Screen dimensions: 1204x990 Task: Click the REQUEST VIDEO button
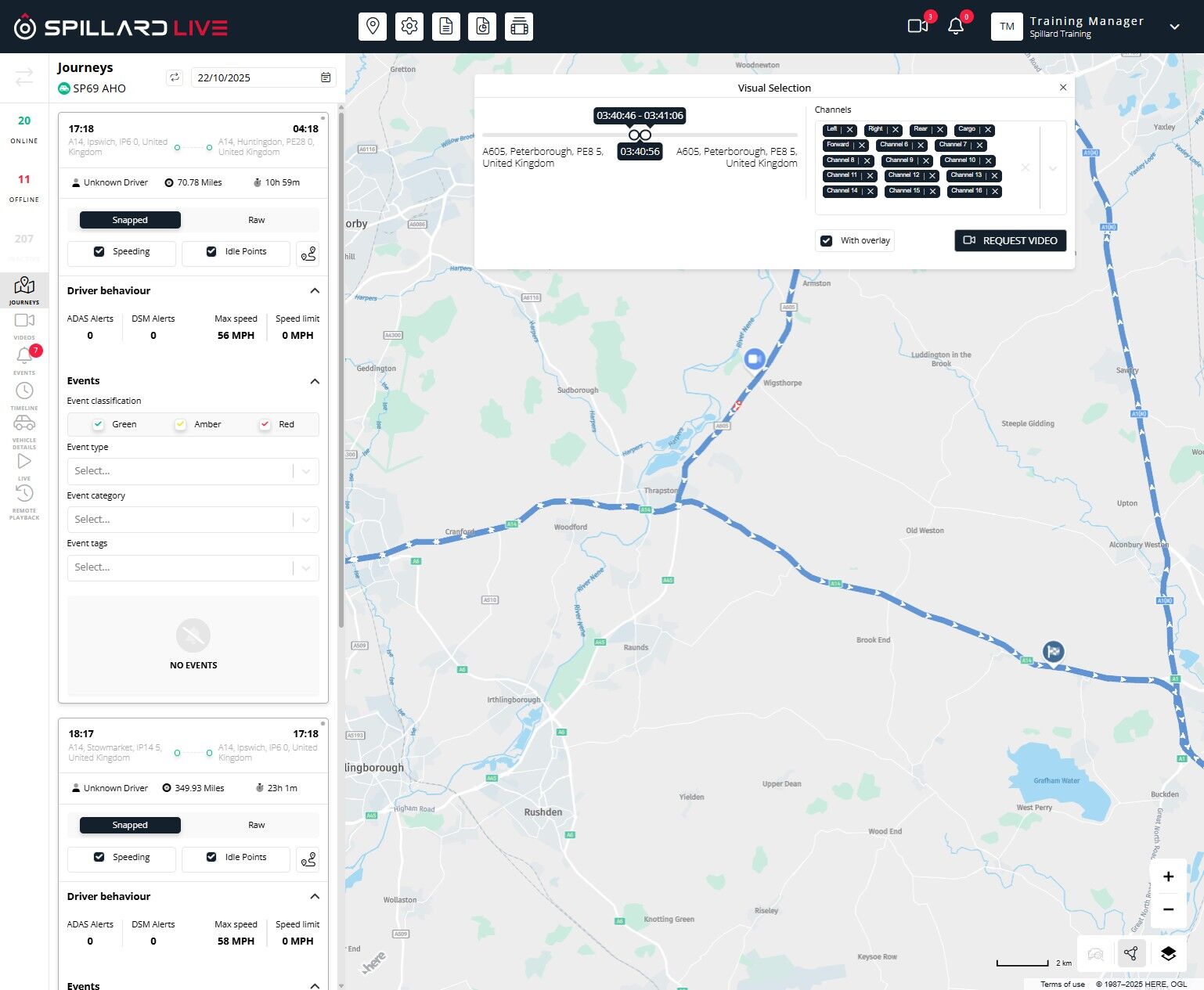point(1010,240)
